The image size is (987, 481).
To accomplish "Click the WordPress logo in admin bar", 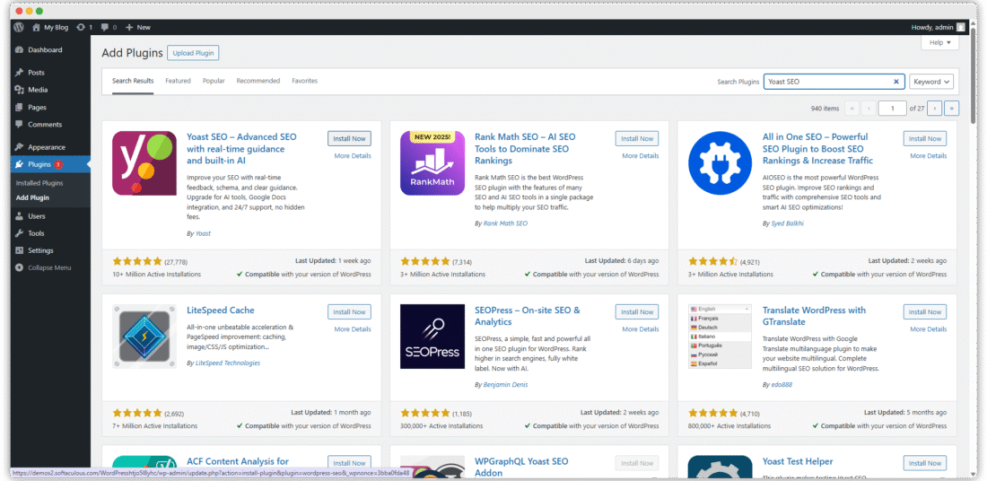I will 19,27.
